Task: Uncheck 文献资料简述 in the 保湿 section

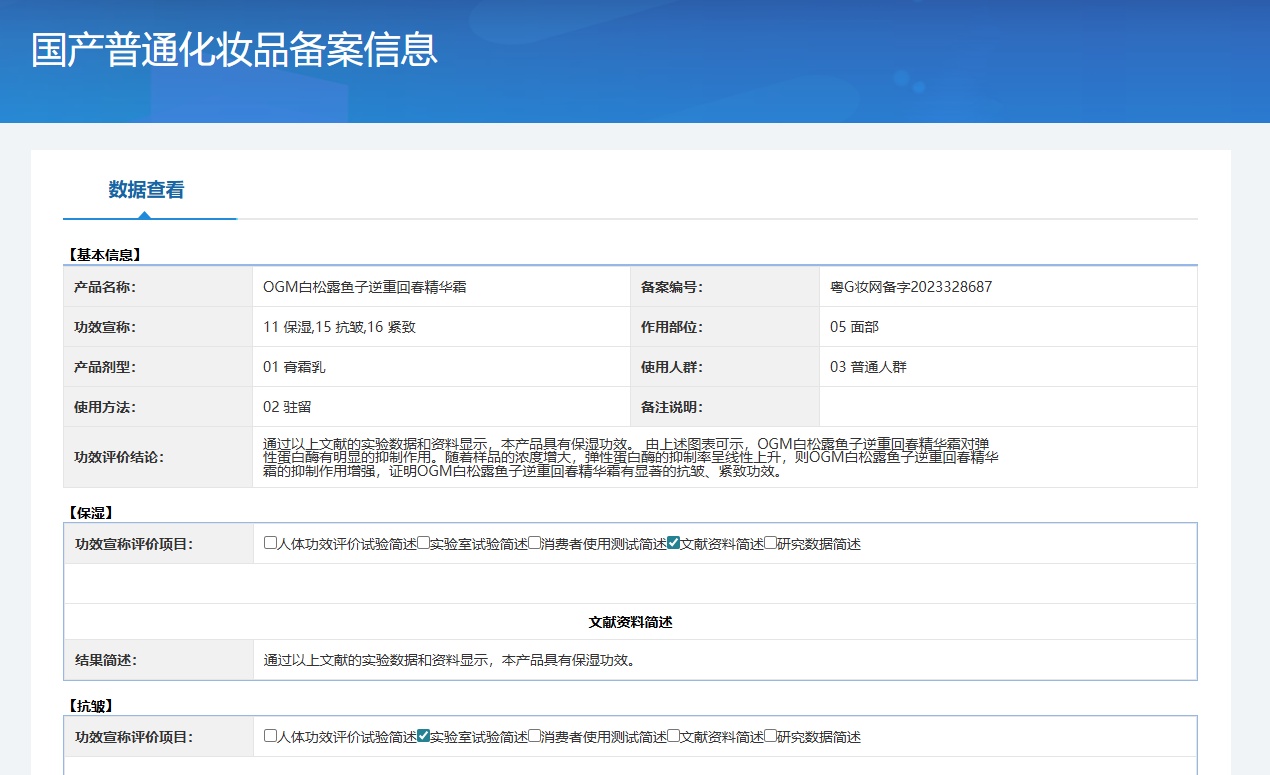Action: point(673,543)
